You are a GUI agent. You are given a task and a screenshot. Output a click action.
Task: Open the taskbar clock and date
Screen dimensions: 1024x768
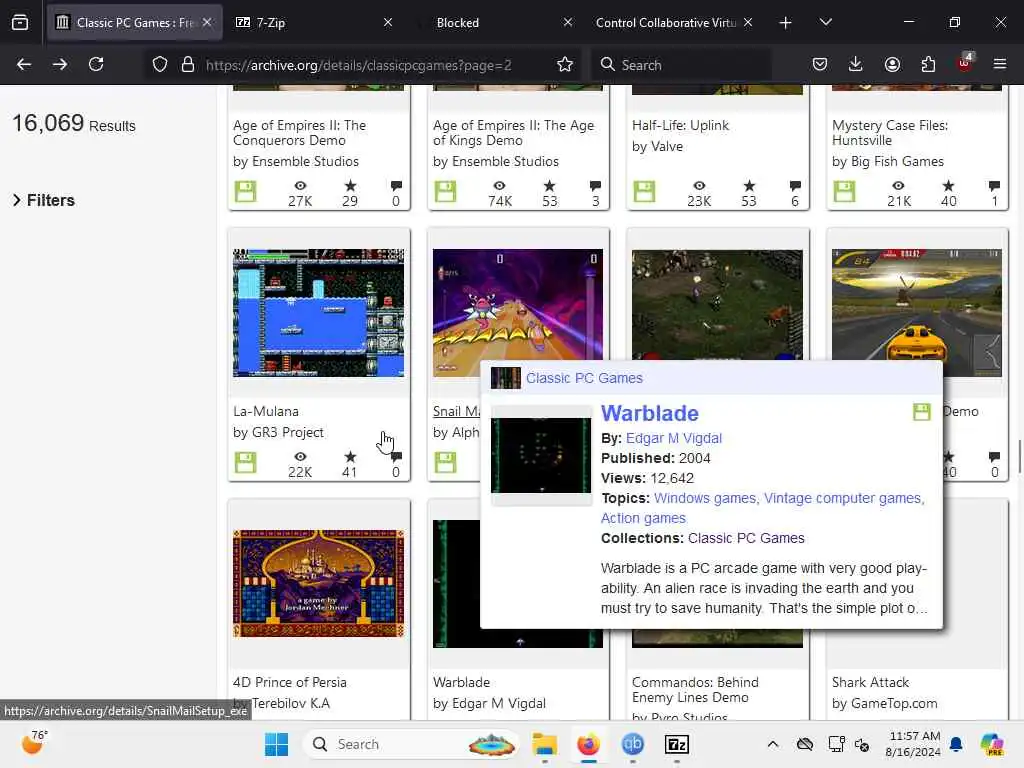pyautogui.click(x=914, y=744)
